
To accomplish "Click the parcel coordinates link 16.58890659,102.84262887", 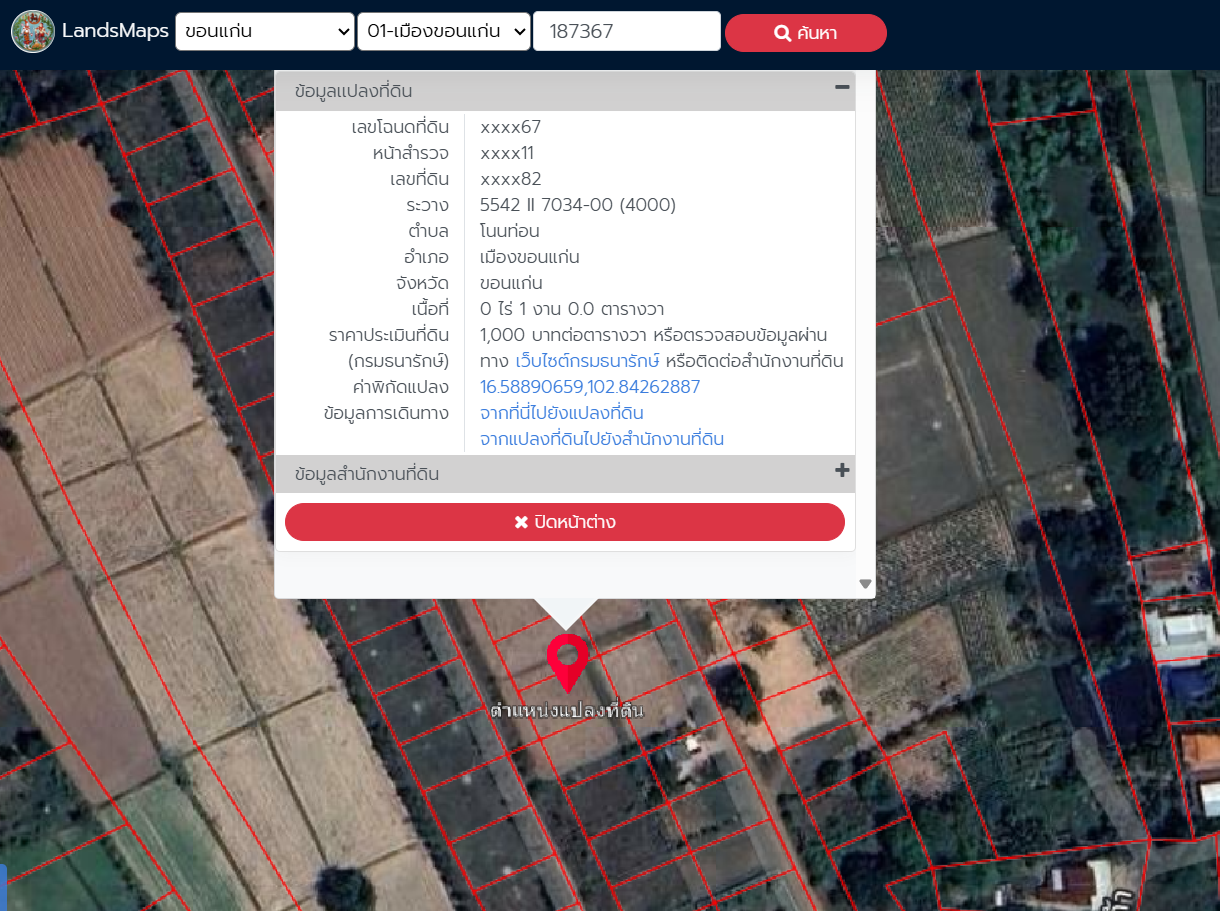I will (590, 387).
